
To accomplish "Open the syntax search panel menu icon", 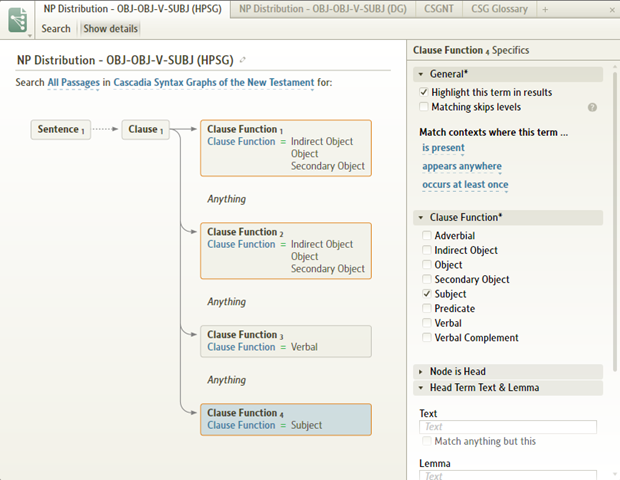I will [17, 19].
